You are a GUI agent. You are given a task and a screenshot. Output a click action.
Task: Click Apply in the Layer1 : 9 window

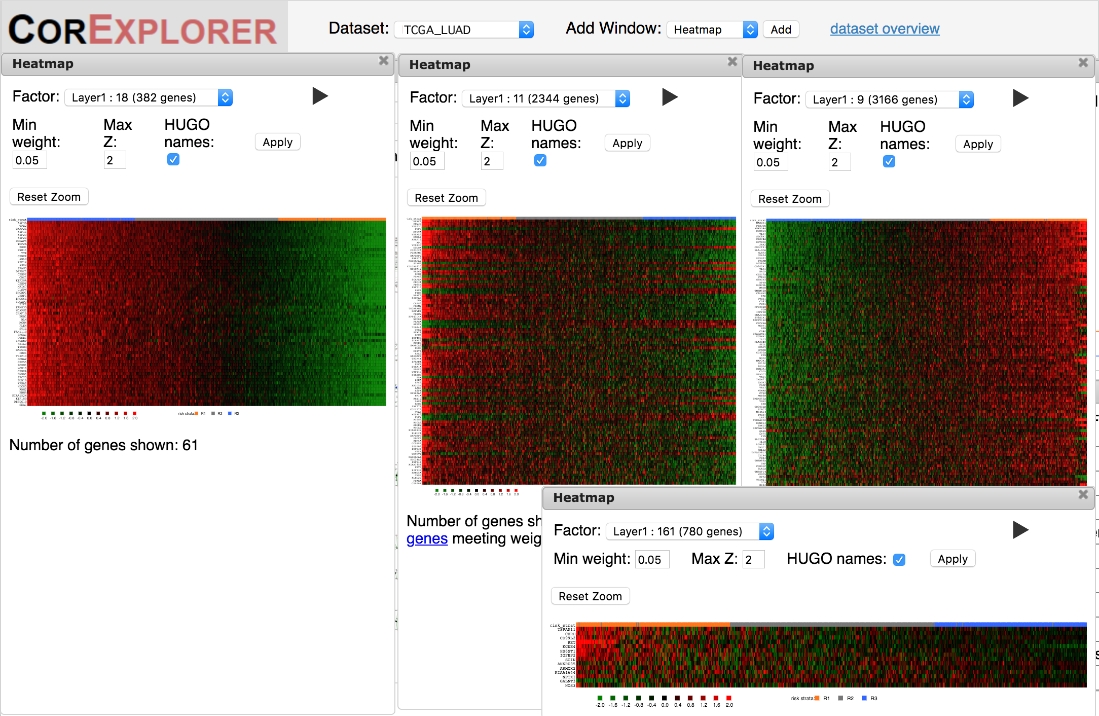[x=978, y=144]
